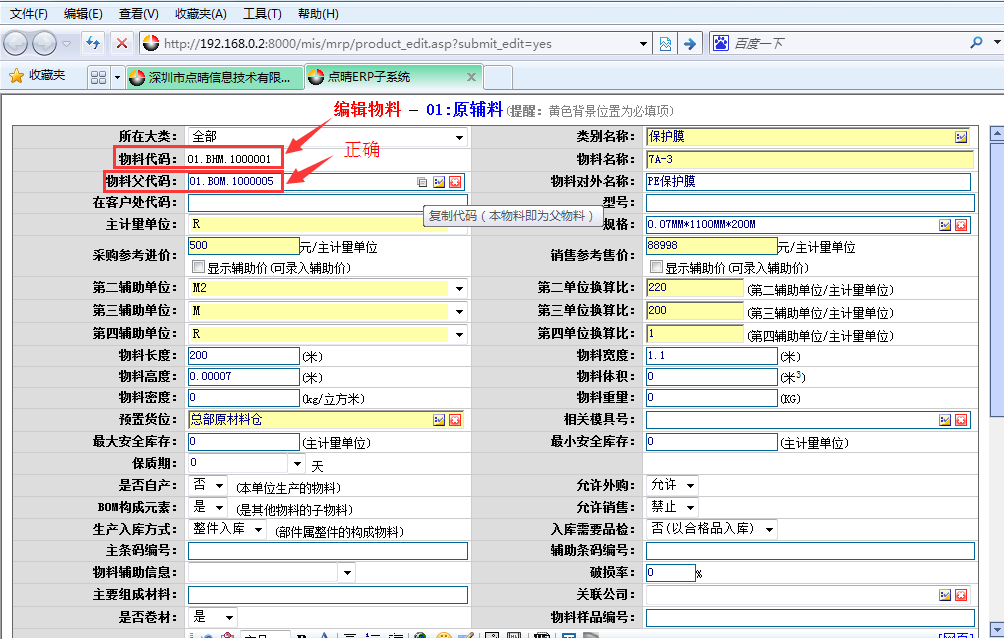Click the stop loading red X icon
The image size is (1004, 639).
click(x=121, y=43)
